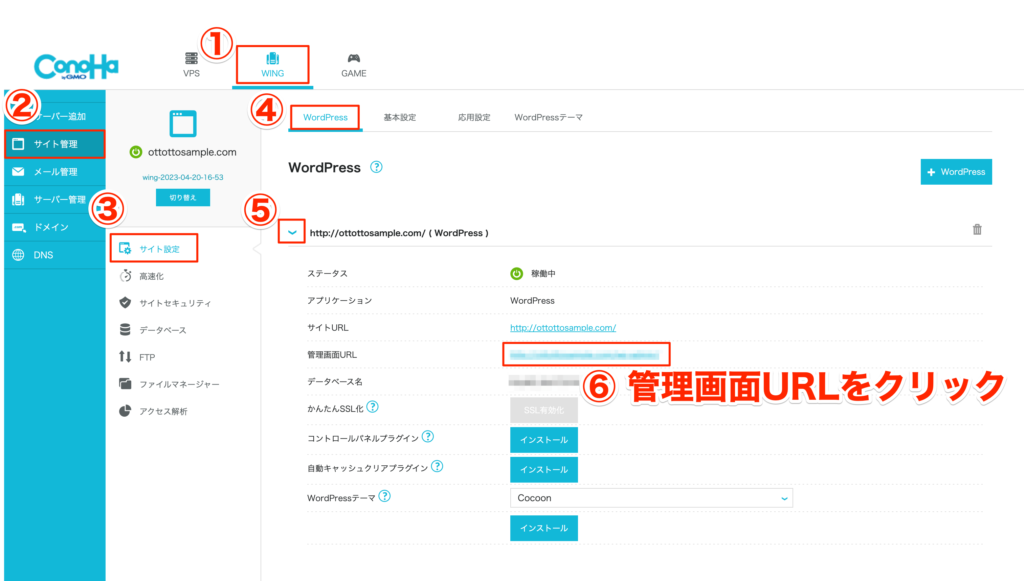Click the サーバー管理 server icon
Viewport: 1024px width, 581px height.
[x=18, y=199]
